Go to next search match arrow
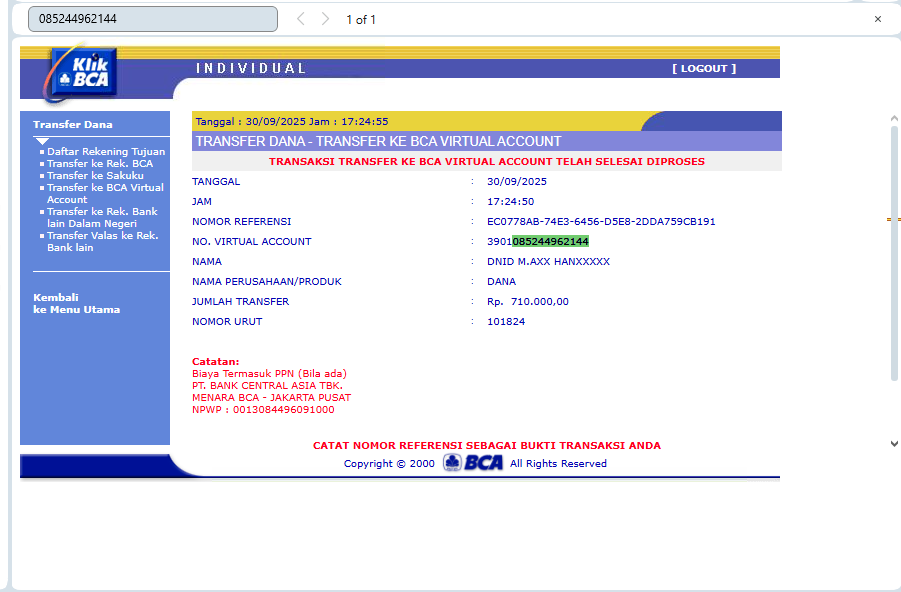 pyautogui.click(x=325, y=19)
